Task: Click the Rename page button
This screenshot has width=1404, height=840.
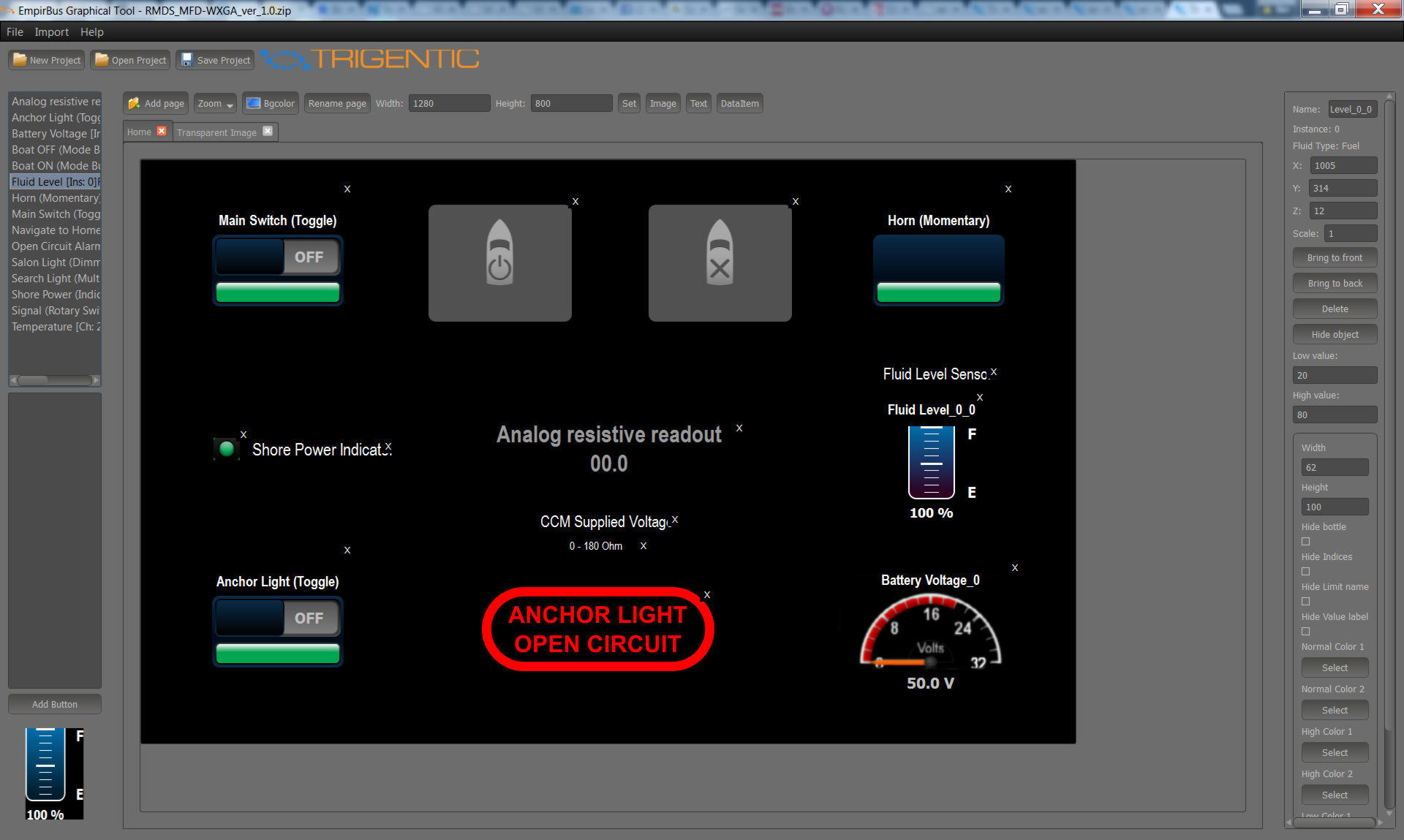Action: coord(337,103)
